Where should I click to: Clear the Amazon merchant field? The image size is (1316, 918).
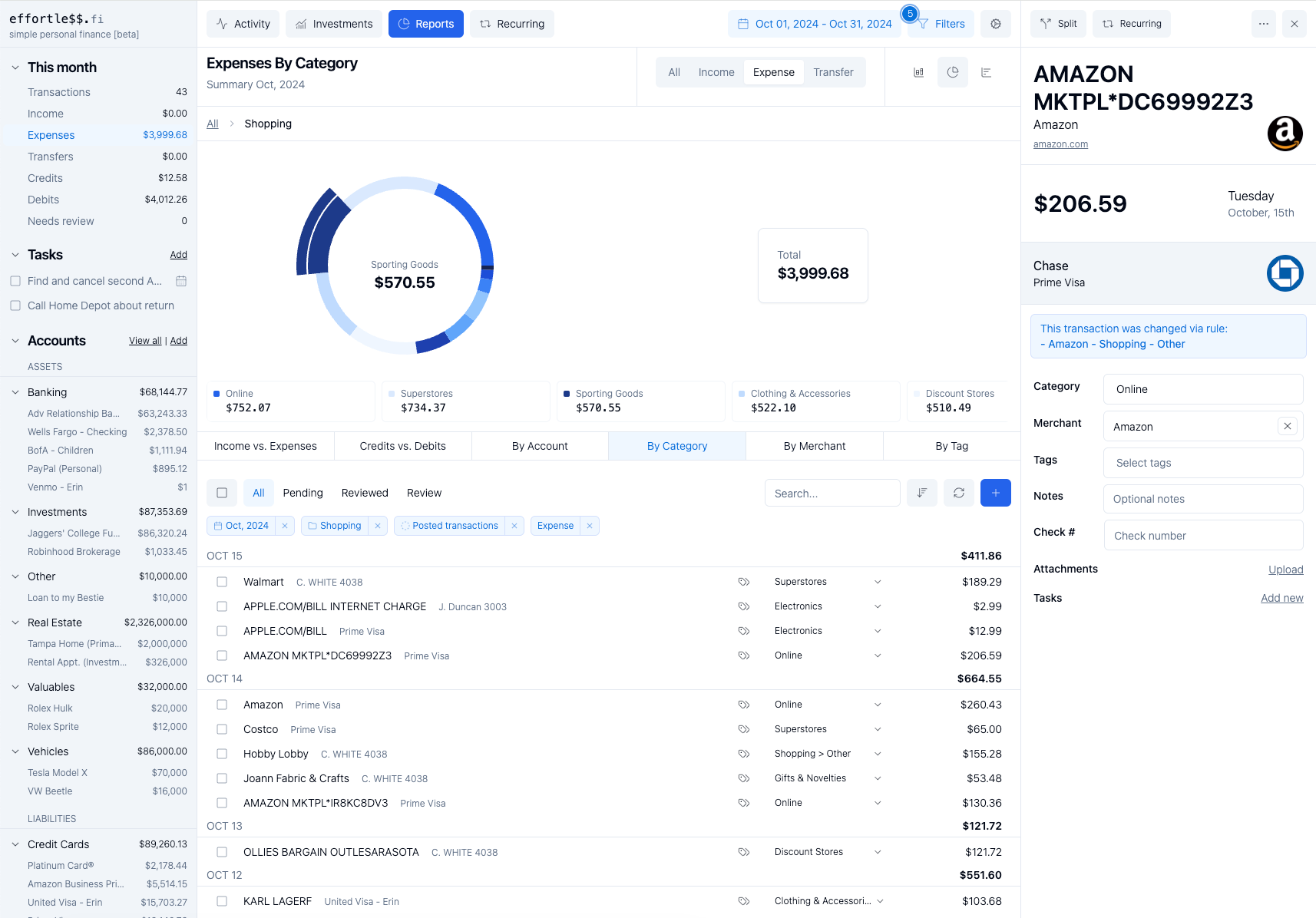(x=1287, y=426)
